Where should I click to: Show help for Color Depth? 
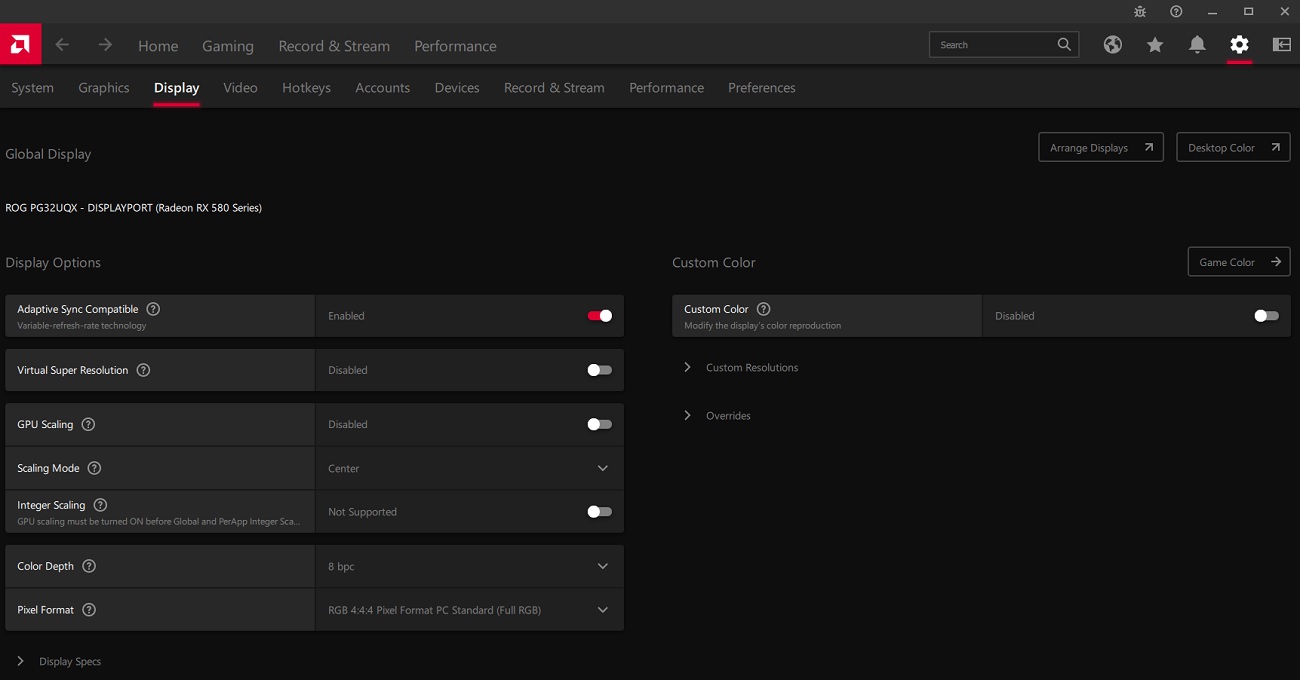click(x=89, y=566)
